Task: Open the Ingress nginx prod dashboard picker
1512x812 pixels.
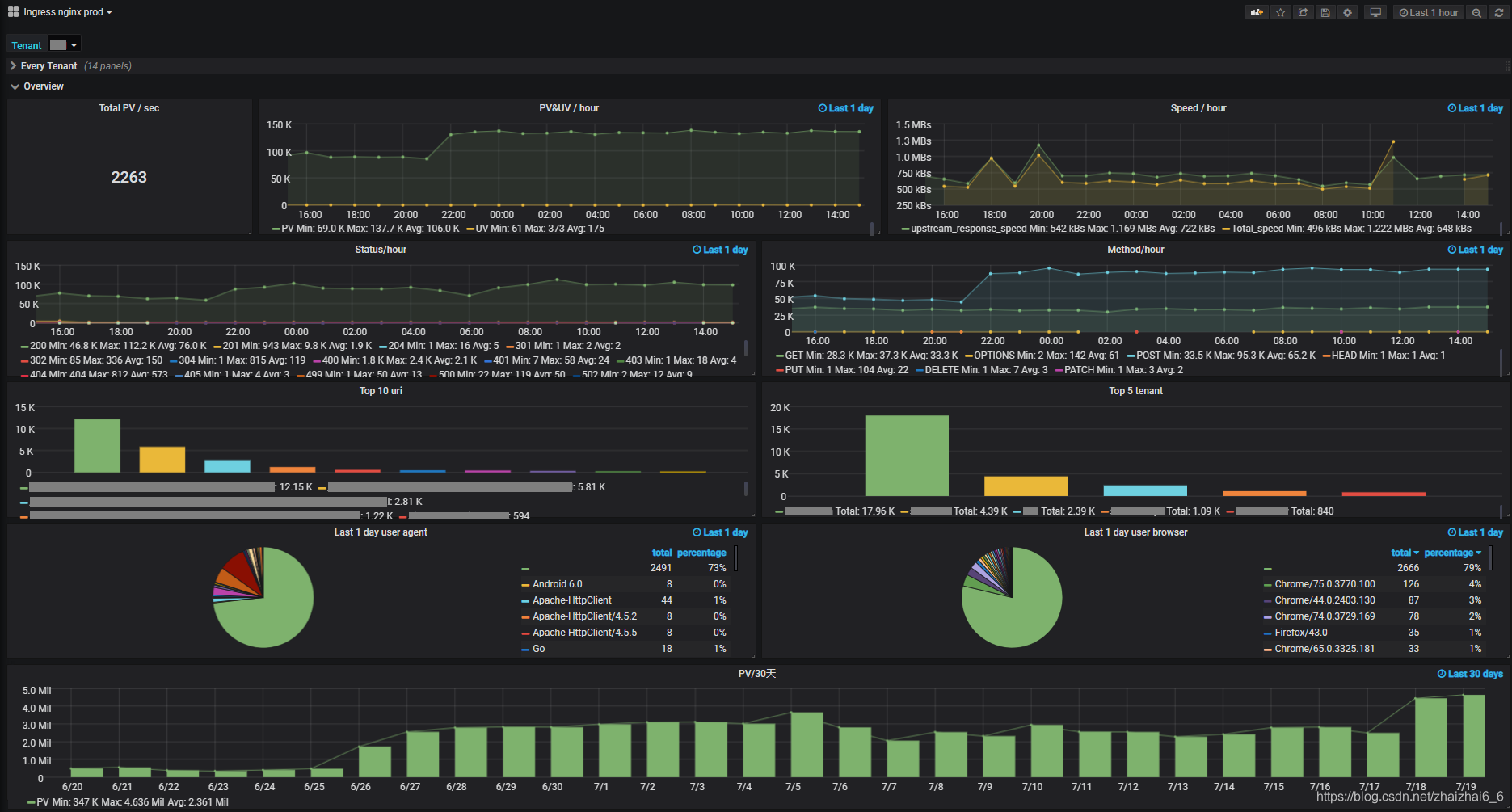Action: pos(68,12)
